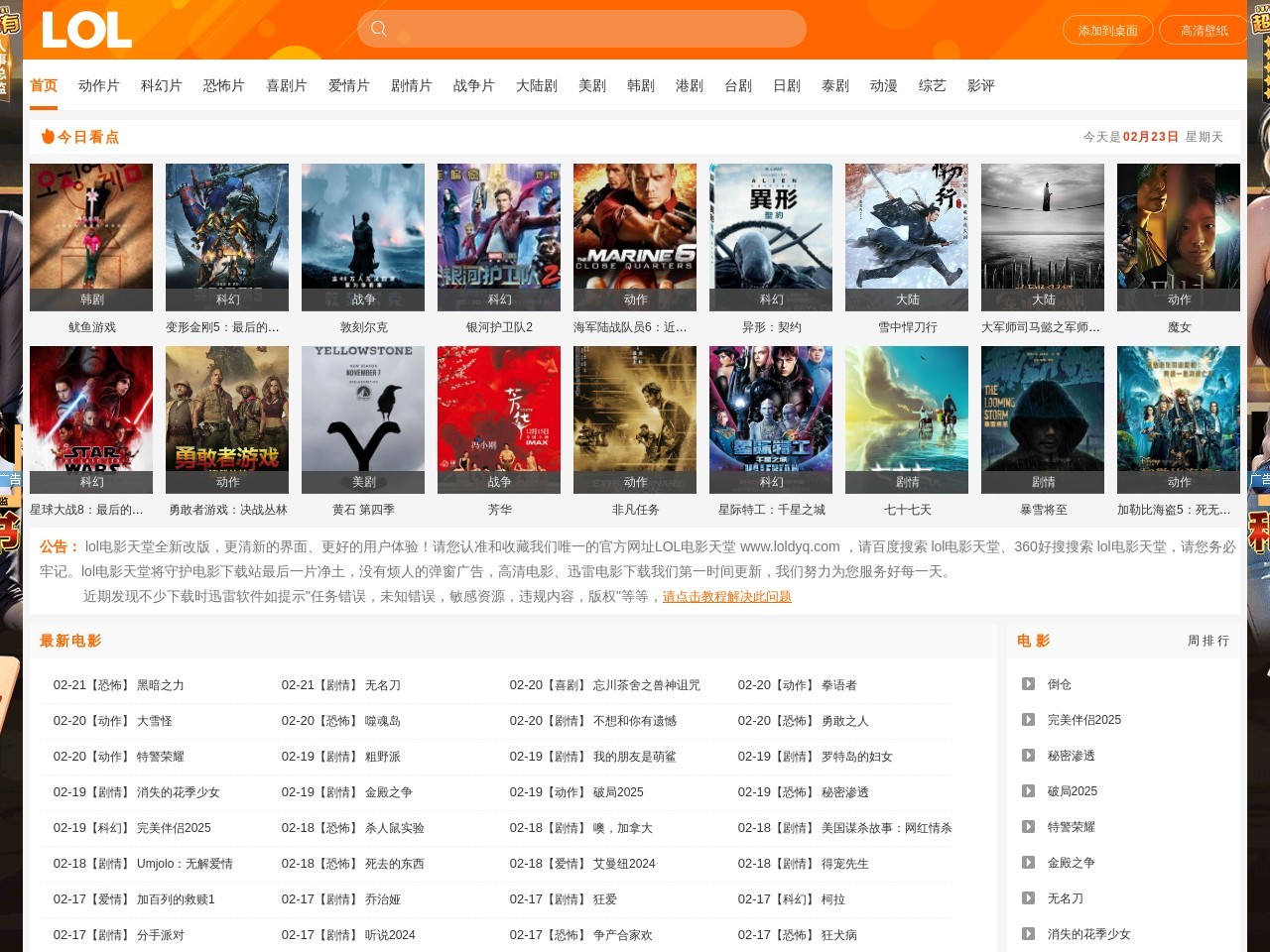Open the 杀人鼠实验 movie link
The height and width of the screenshot is (952, 1270).
tap(395, 828)
